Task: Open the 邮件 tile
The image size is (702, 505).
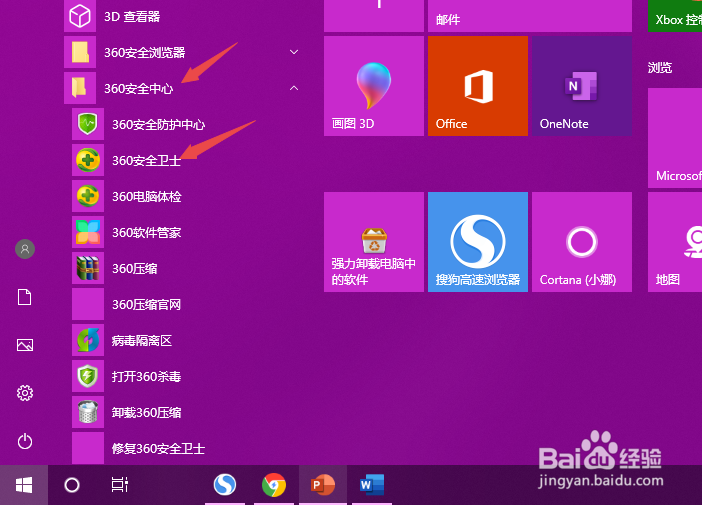Action: [x=530, y=16]
